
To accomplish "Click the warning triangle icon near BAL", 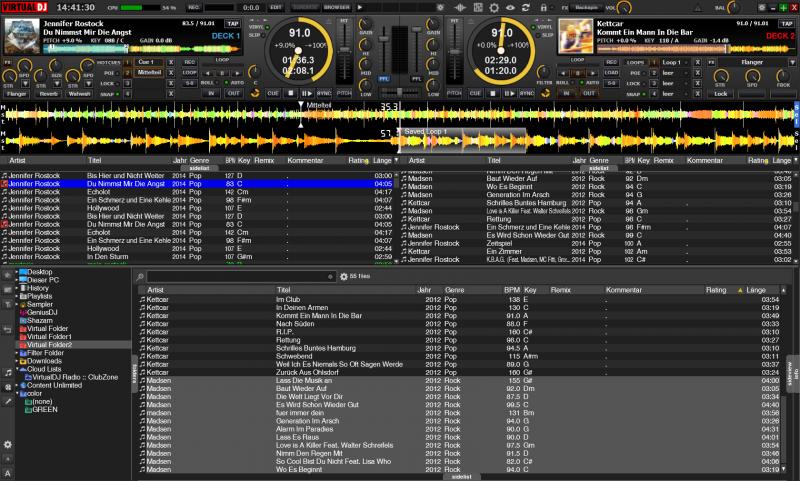I will point(698,8).
